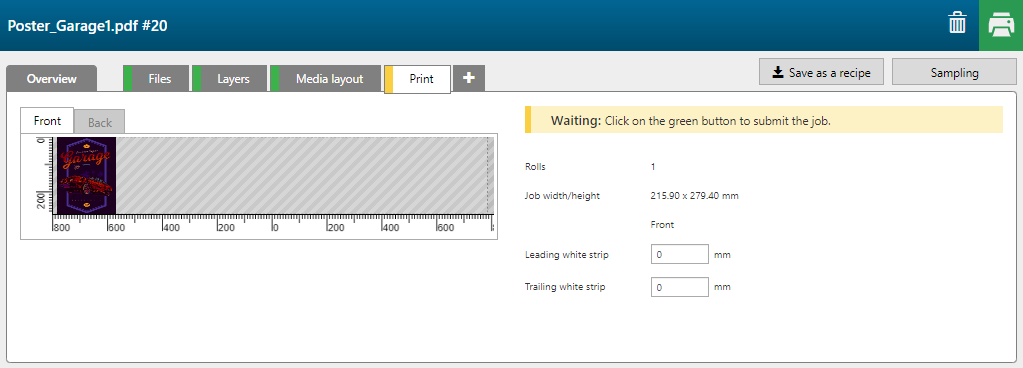Submit job with green printer icon
This screenshot has width=1023, height=368.
(1001, 25)
